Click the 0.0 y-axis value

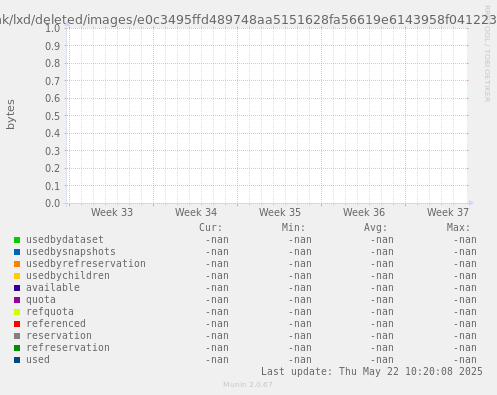click(53, 203)
